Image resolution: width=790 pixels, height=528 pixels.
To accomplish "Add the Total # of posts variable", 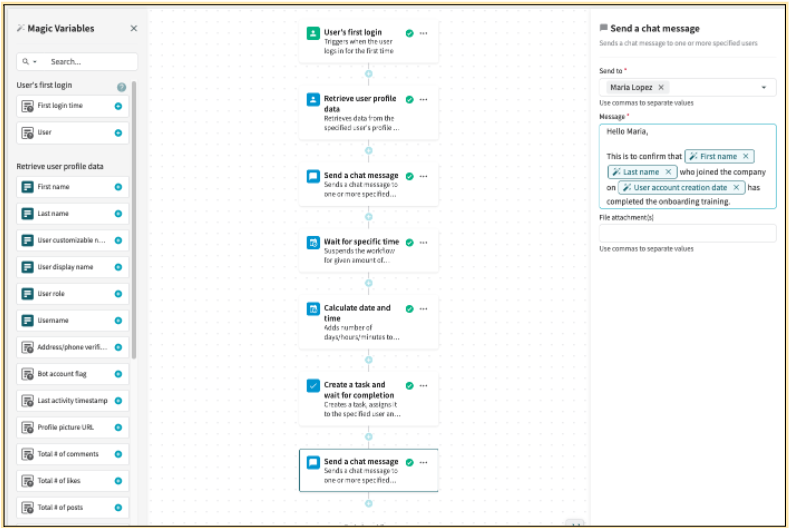I will (118, 507).
